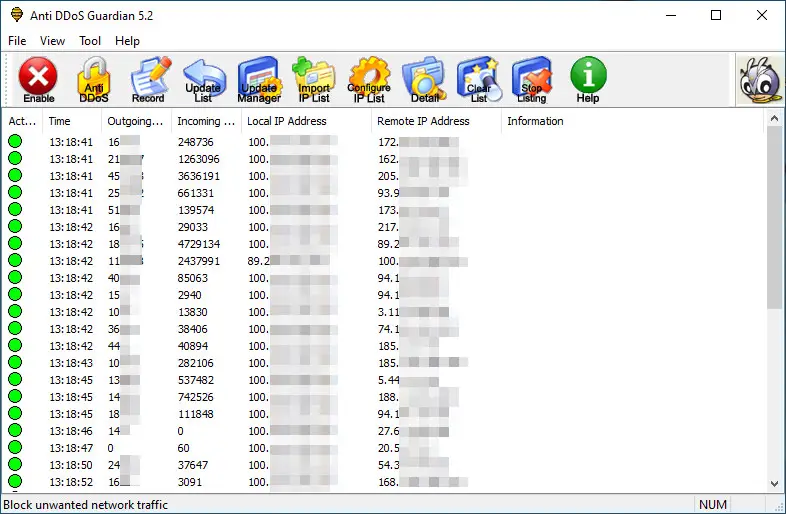Click local IP cell starting with 89.2
This screenshot has height=514, width=786.
(x=288, y=261)
